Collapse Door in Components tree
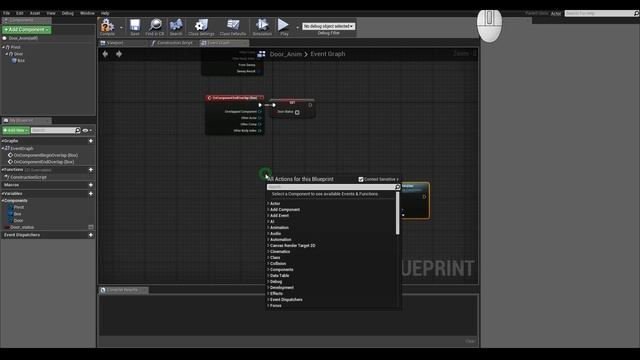The height and width of the screenshot is (360, 640). [7, 54]
